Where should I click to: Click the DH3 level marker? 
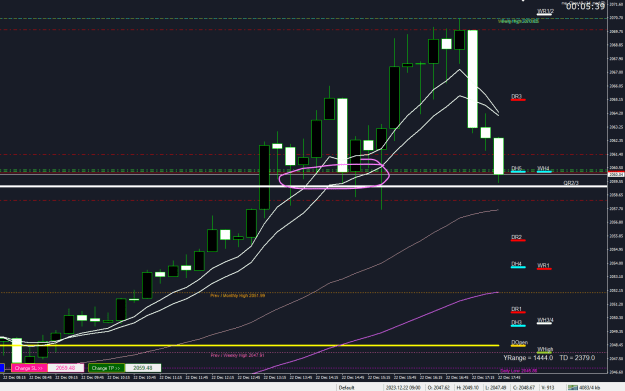[x=517, y=323]
